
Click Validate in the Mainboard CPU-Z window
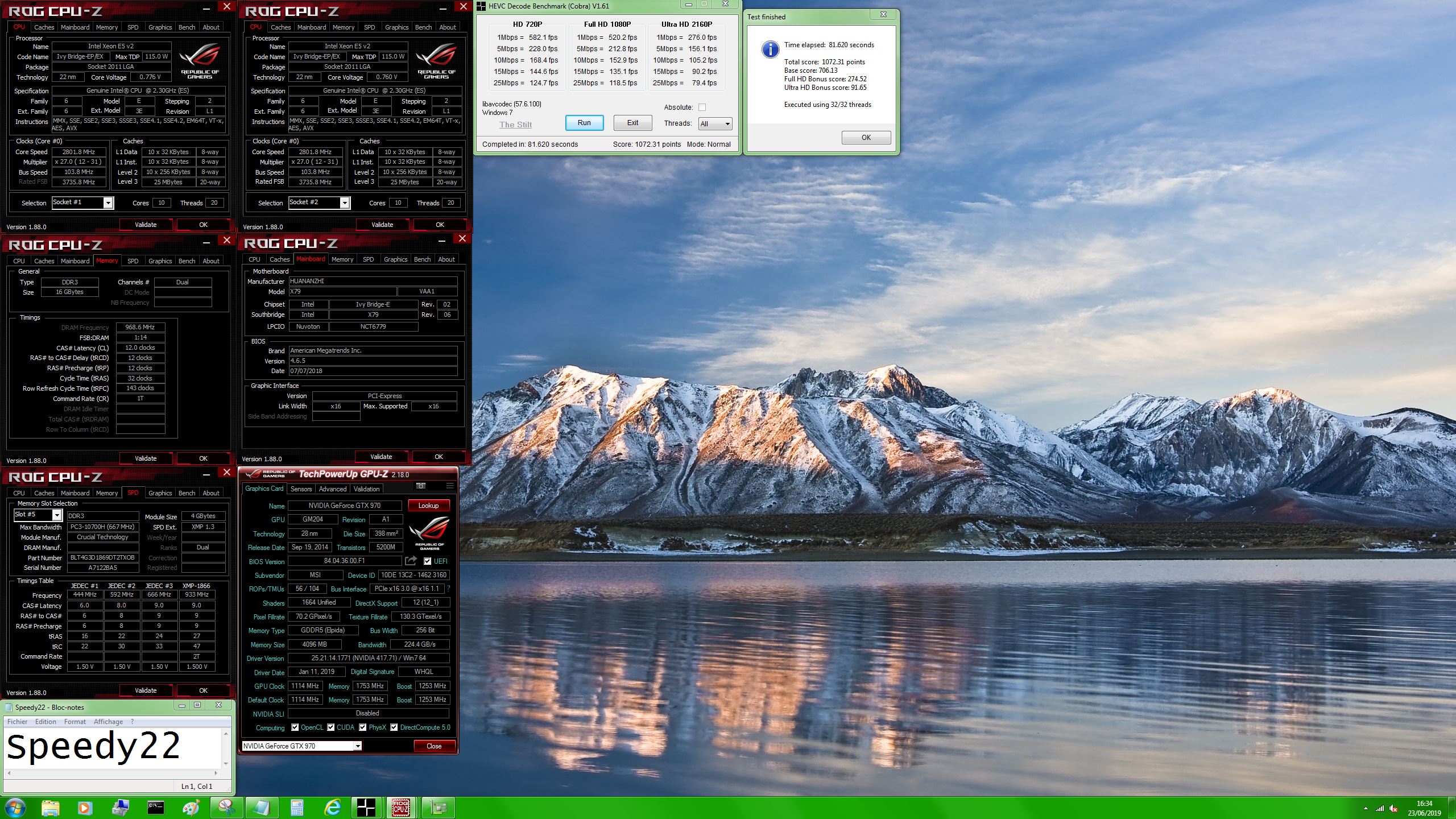coord(381,457)
